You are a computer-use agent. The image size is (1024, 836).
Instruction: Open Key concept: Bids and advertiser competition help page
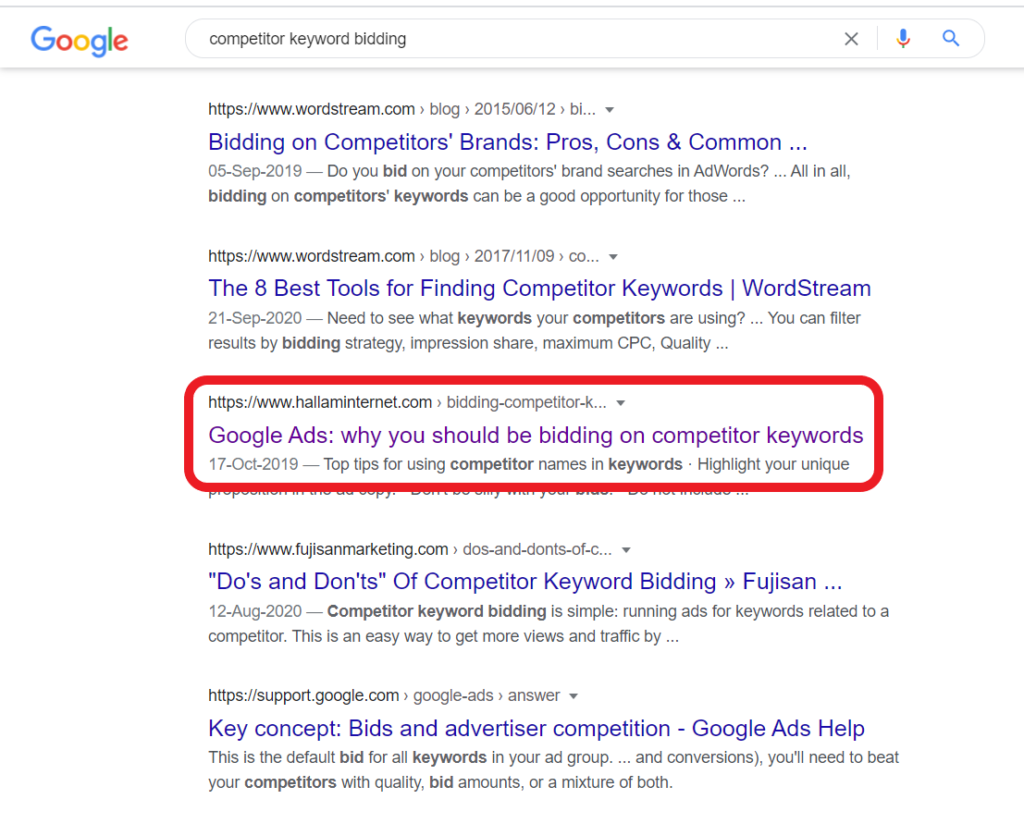tap(535, 728)
